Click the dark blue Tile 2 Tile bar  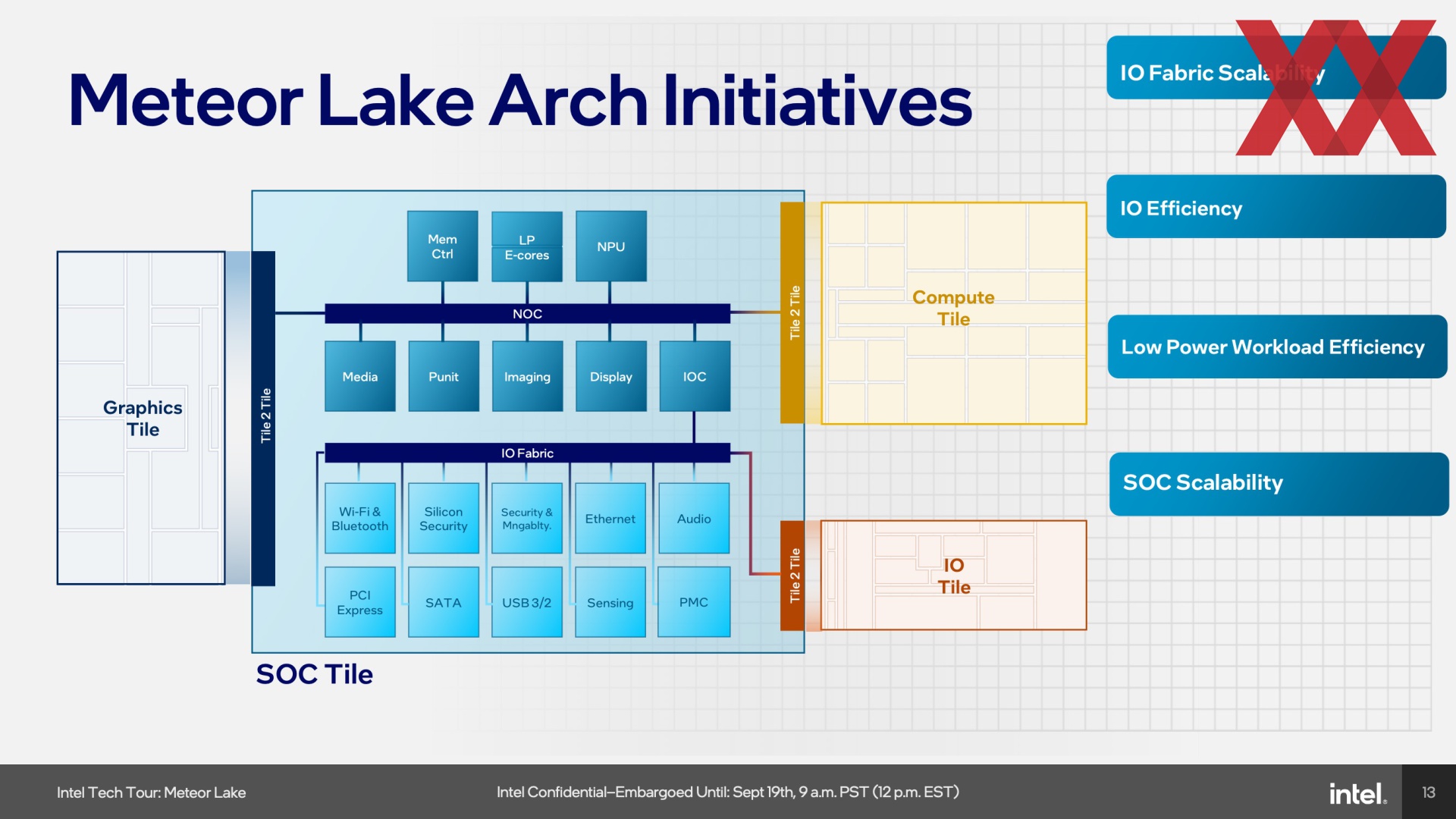point(263,418)
